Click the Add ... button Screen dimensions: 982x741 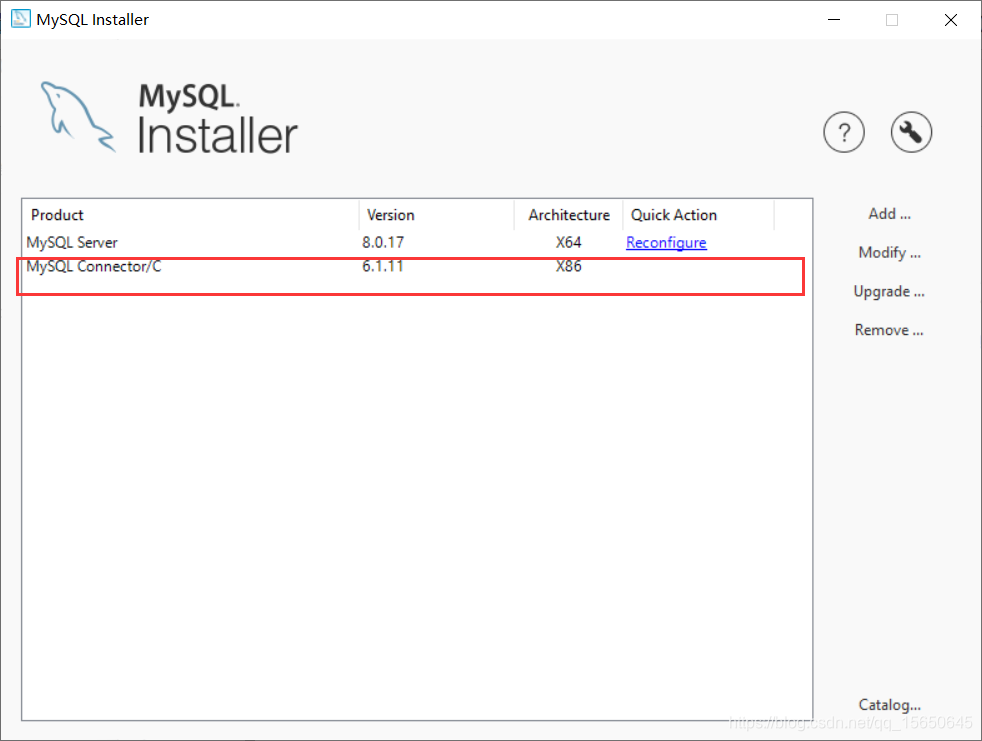tap(889, 214)
